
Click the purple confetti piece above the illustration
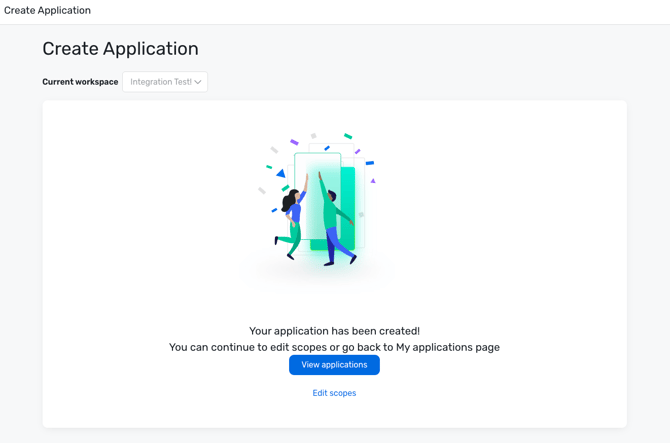point(294,142)
